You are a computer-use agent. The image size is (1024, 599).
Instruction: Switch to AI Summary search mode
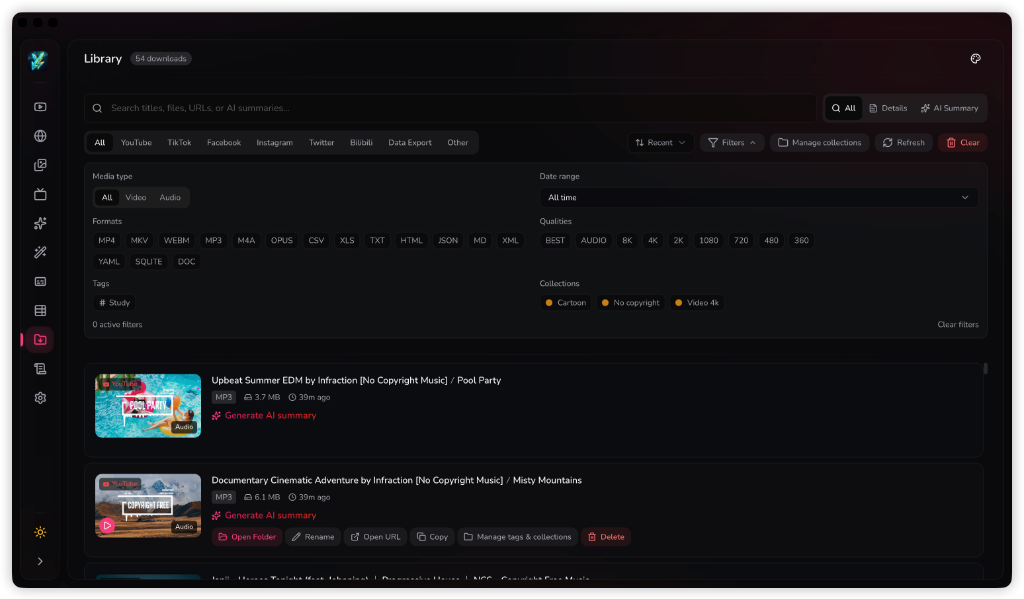[x=950, y=108]
